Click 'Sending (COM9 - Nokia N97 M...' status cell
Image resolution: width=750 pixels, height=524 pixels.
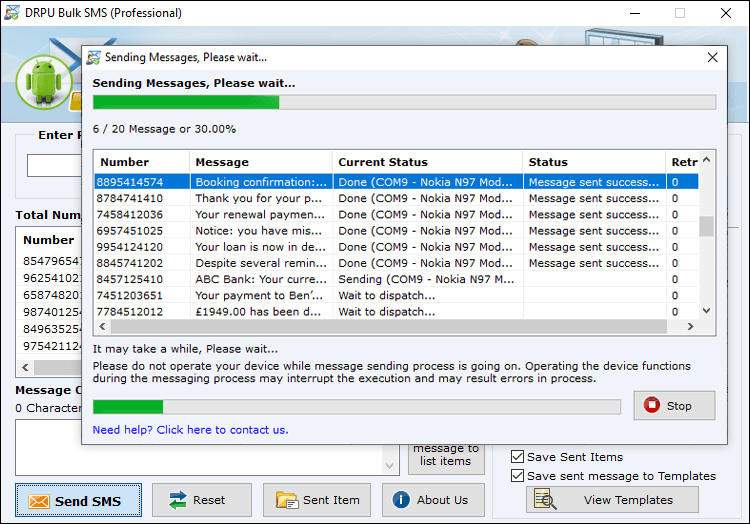(427, 280)
